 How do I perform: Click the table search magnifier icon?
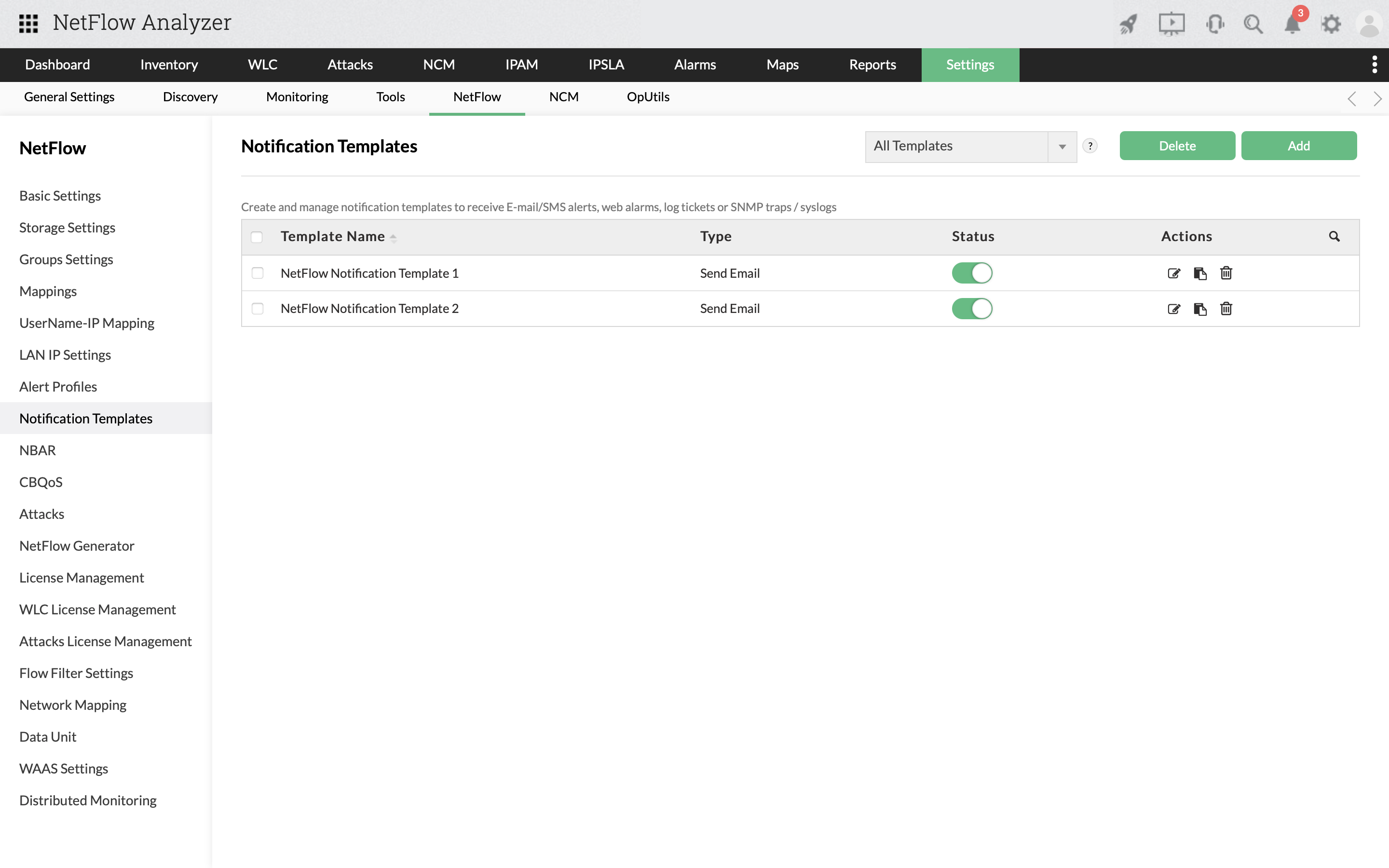point(1334,236)
